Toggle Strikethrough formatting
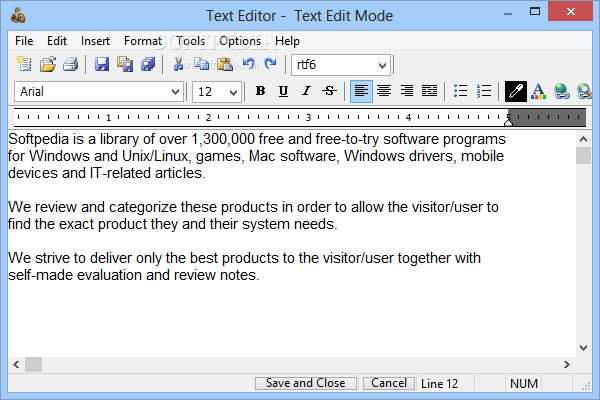 click(329, 91)
